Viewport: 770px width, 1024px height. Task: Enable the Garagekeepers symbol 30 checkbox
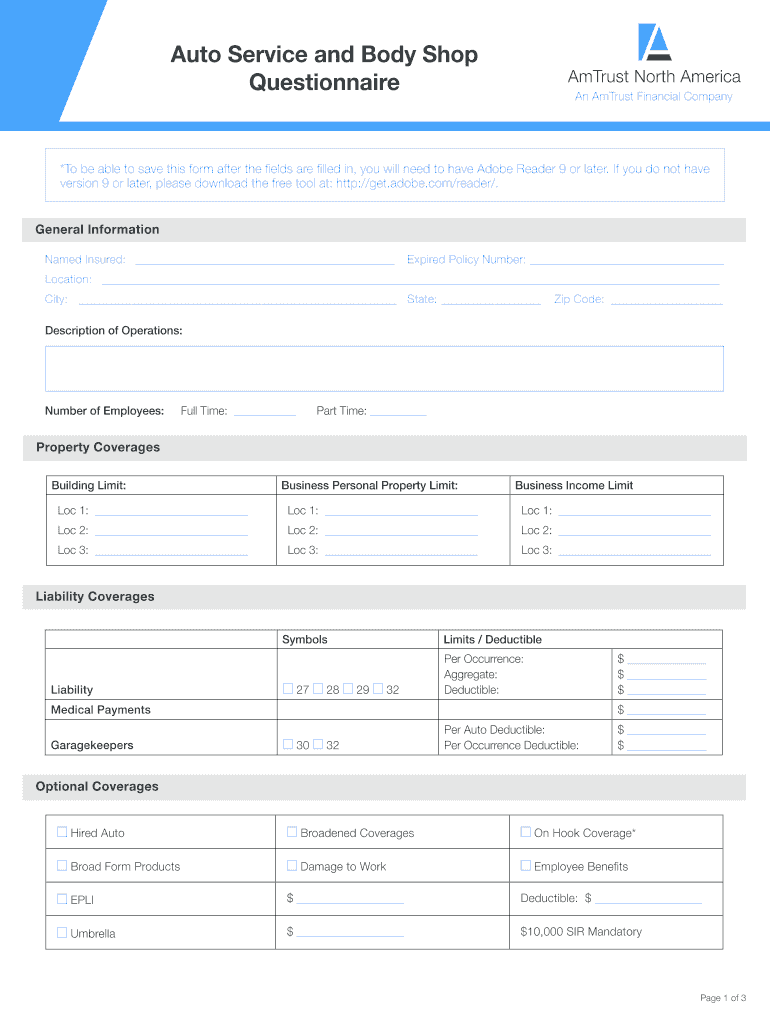[288, 745]
